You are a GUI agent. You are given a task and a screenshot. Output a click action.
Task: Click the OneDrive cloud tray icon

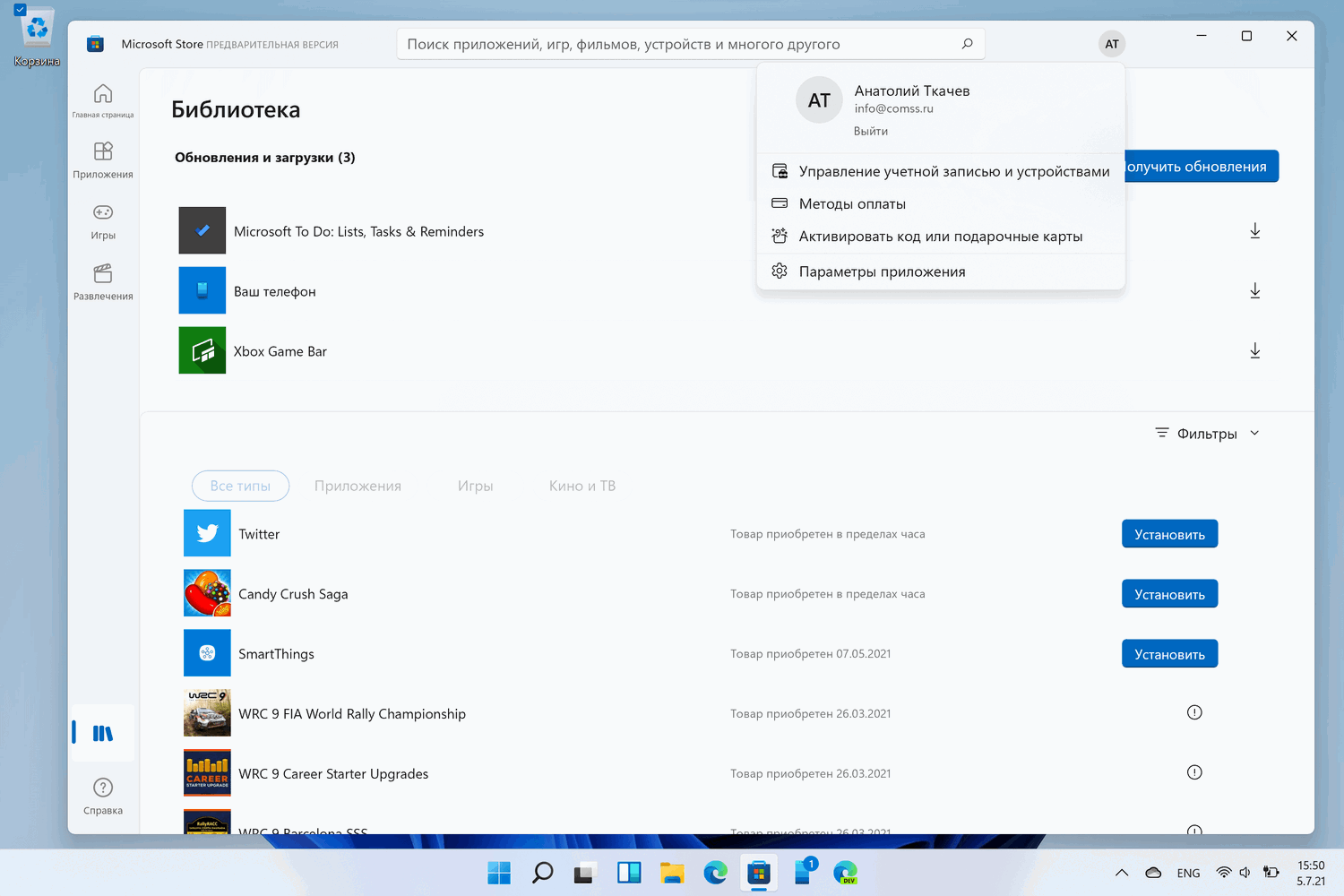click(x=1153, y=873)
